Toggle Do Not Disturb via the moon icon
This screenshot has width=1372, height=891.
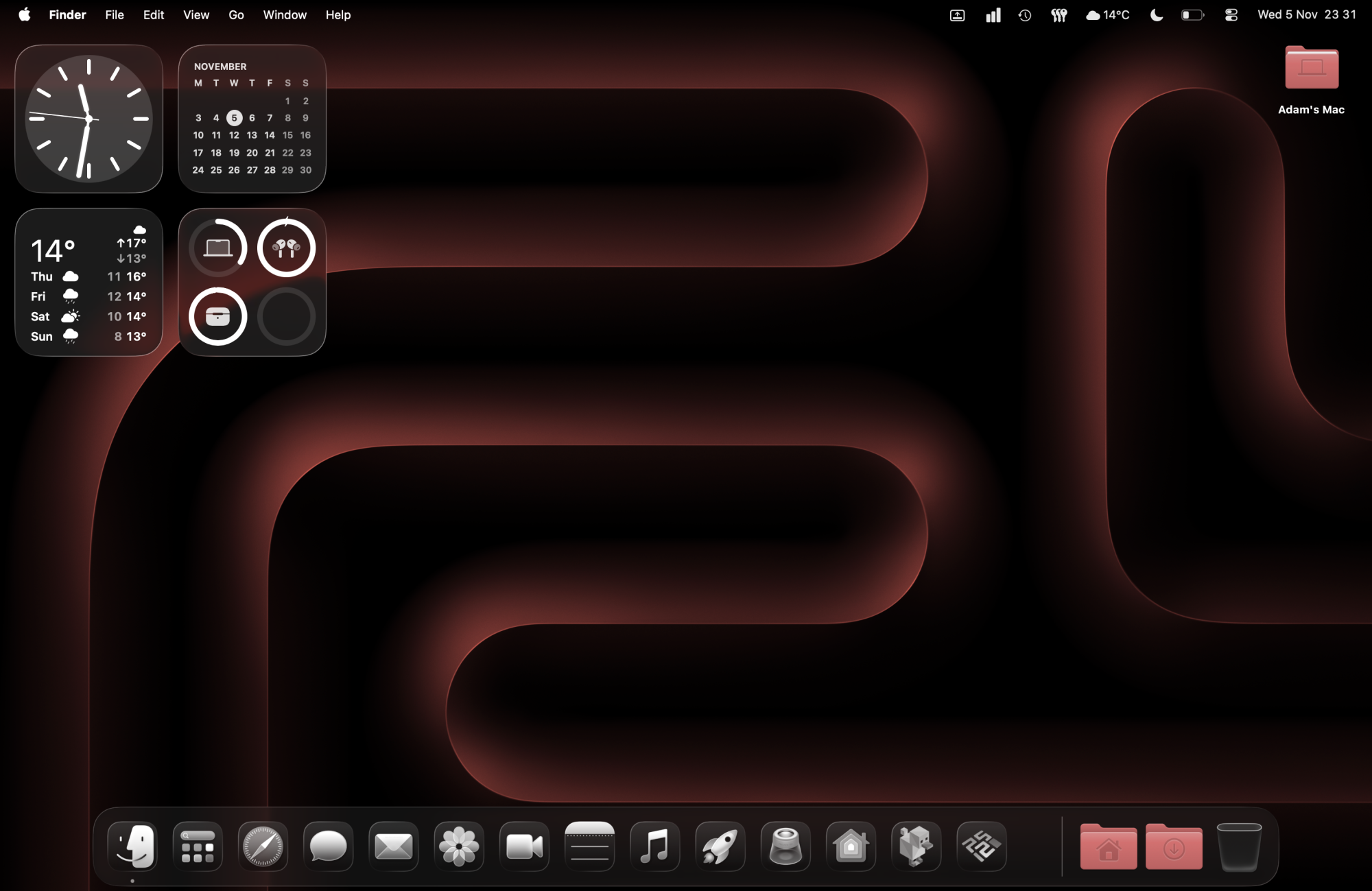pos(1156,14)
